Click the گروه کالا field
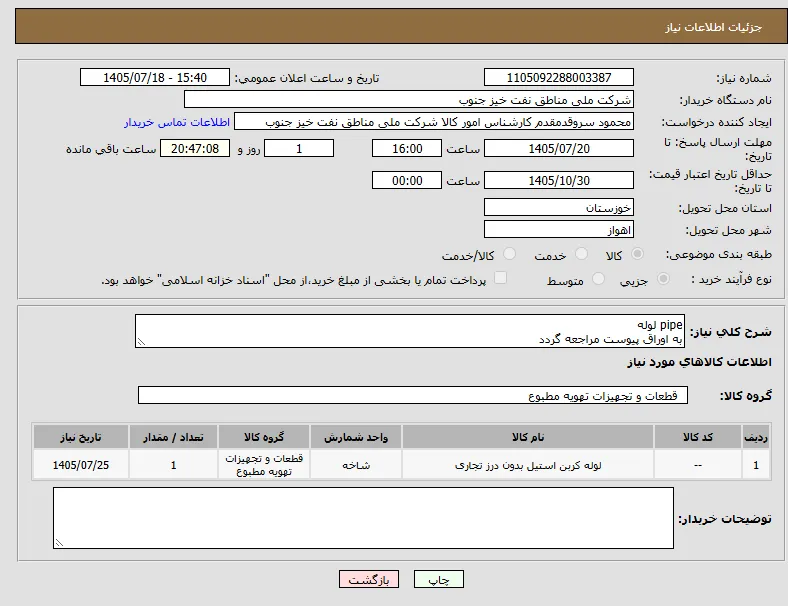Screen dimensions: 788x606 (x=413, y=395)
